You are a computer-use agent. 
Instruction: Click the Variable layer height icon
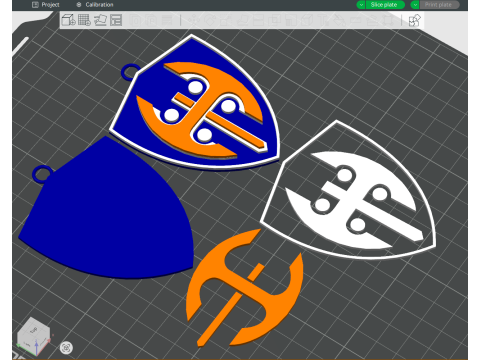point(167,20)
